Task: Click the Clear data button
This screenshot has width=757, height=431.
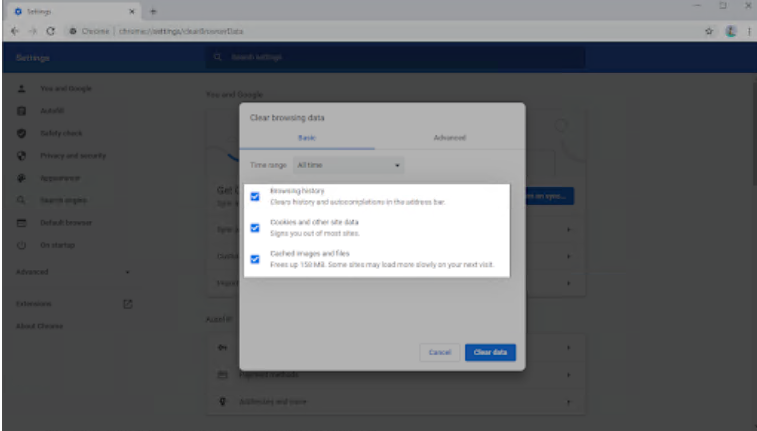Action: tap(490, 353)
